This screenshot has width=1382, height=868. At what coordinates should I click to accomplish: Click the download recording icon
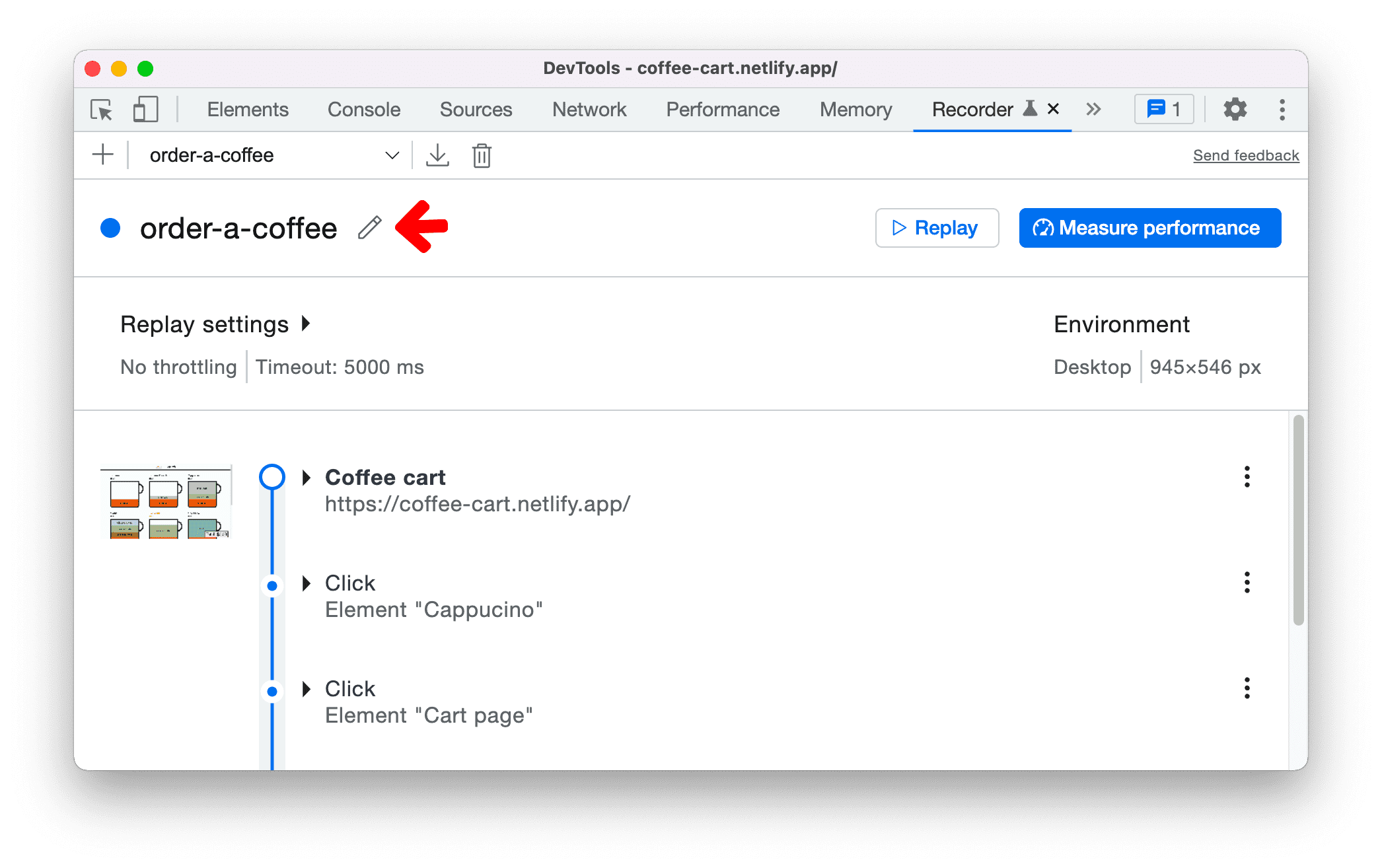click(x=437, y=155)
